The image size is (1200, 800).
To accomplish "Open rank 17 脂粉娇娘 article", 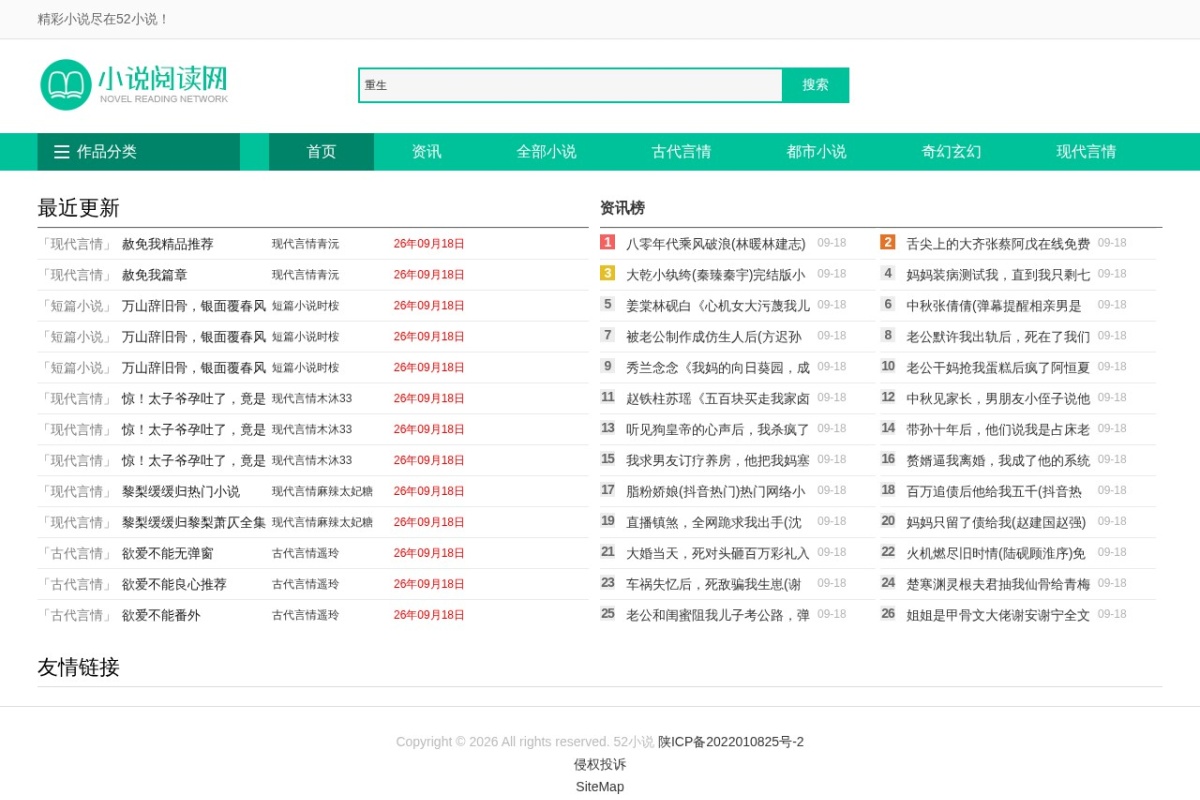I will pos(715,492).
